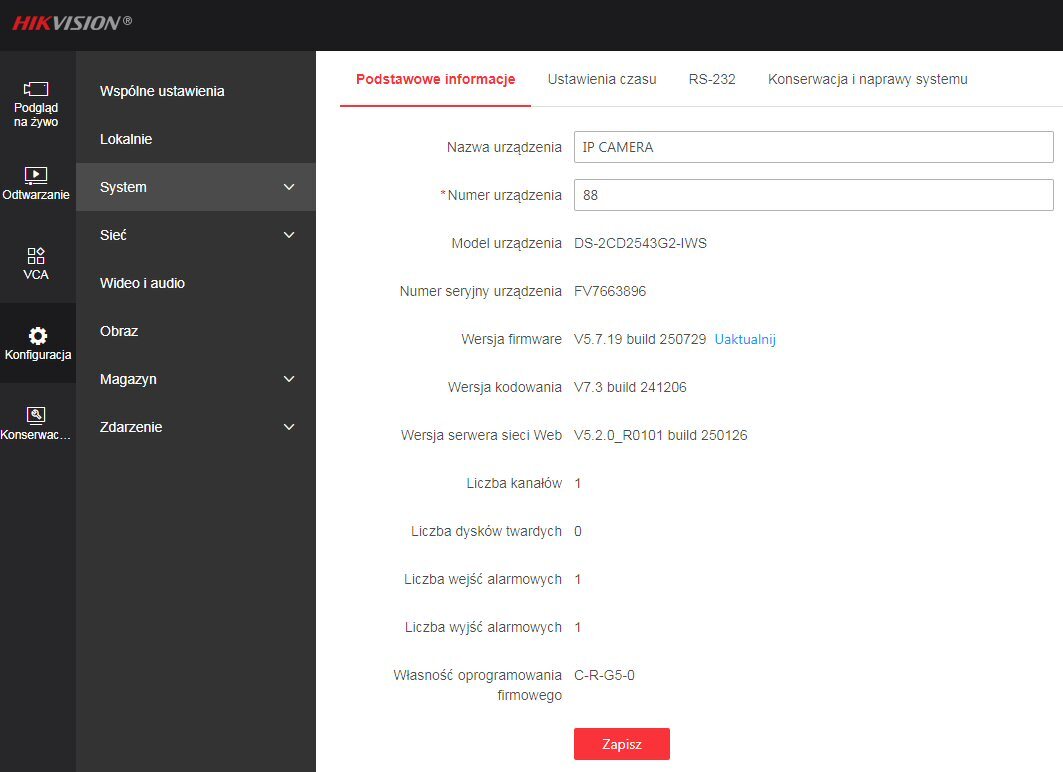Click the Uaktualnij firmware link
1063x772 pixels.
[745, 340]
